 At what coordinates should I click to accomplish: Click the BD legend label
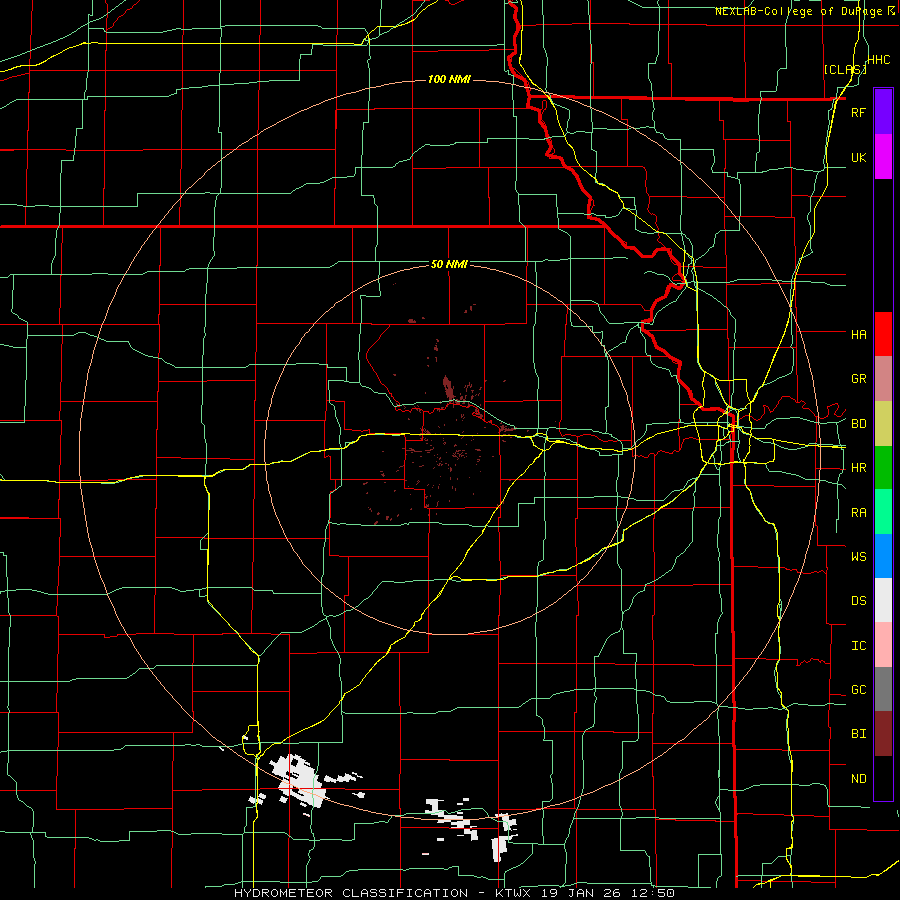tap(858, 424)
